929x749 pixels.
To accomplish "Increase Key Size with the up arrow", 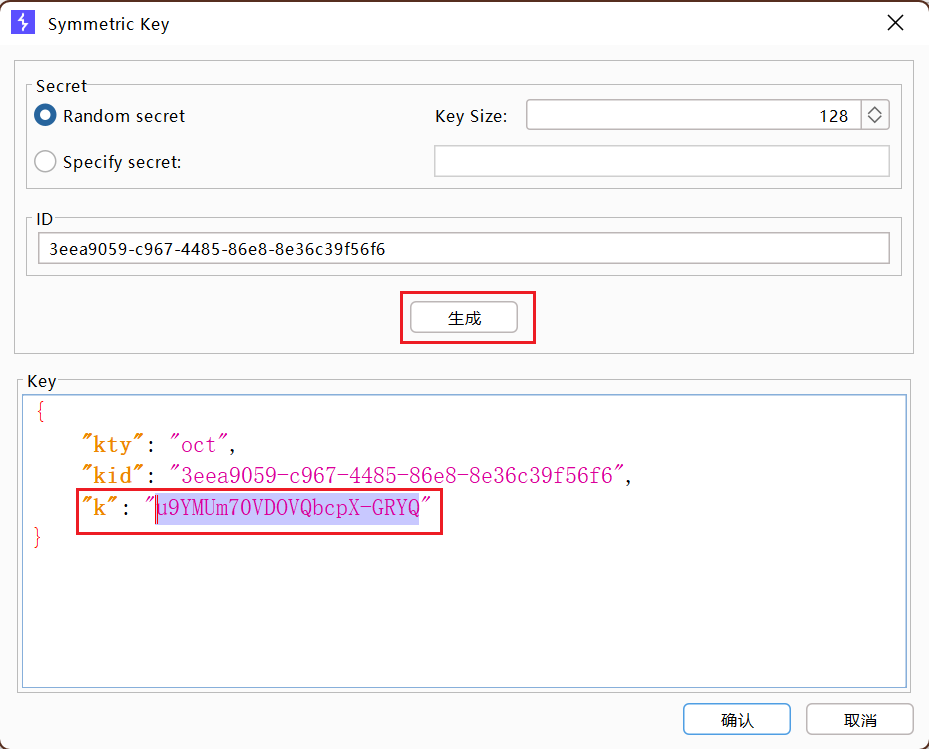I will coord(875,110).
